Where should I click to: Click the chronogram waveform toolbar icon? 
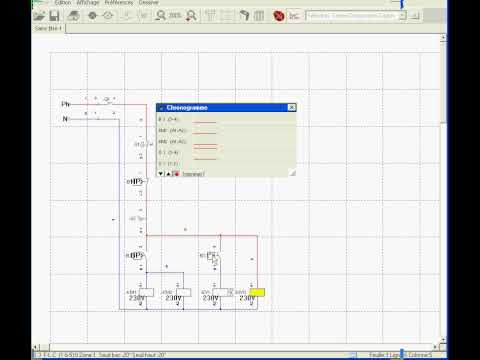click(294, 16)
